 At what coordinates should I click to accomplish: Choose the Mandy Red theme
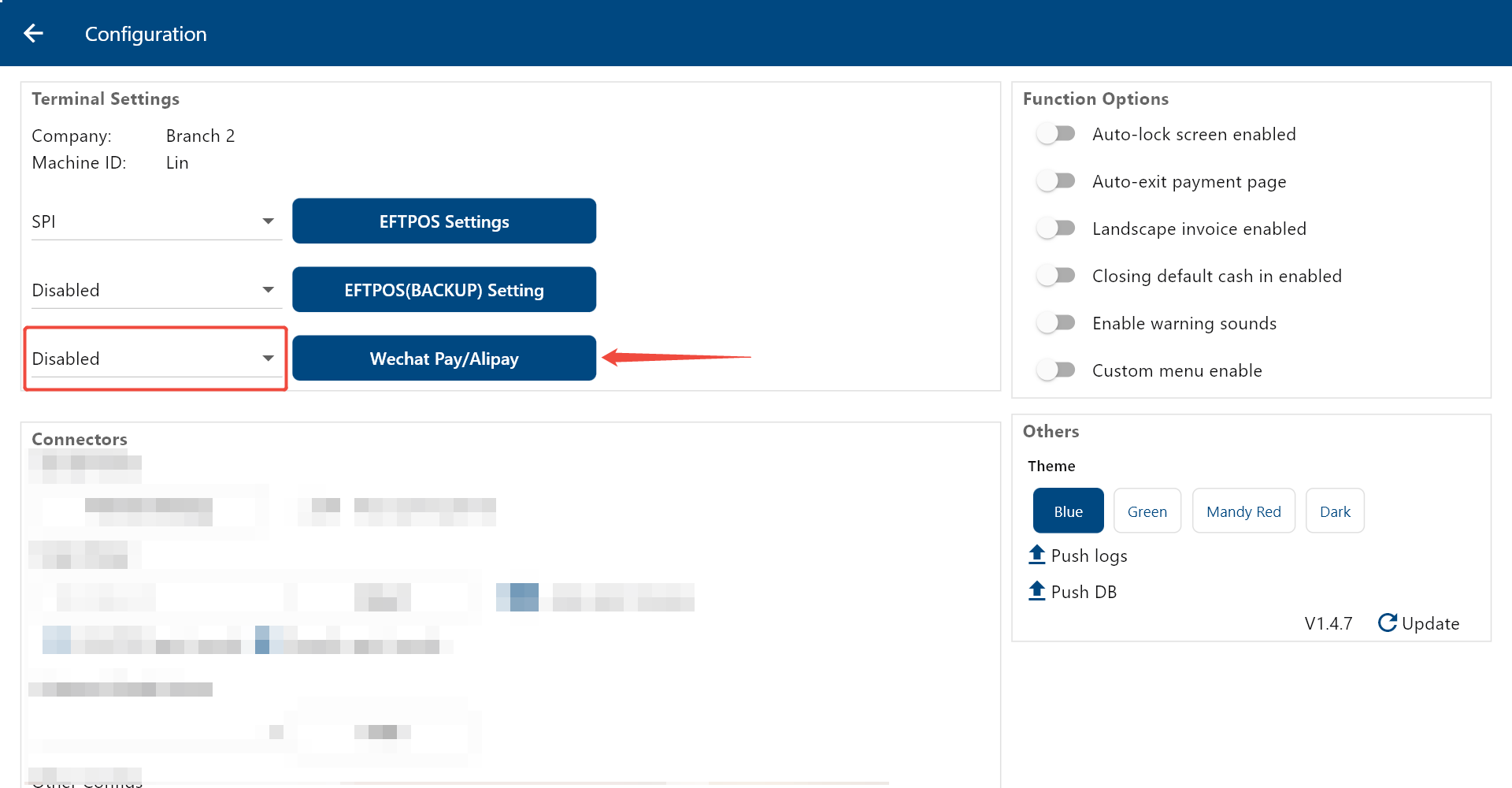tap(1243, 511)
